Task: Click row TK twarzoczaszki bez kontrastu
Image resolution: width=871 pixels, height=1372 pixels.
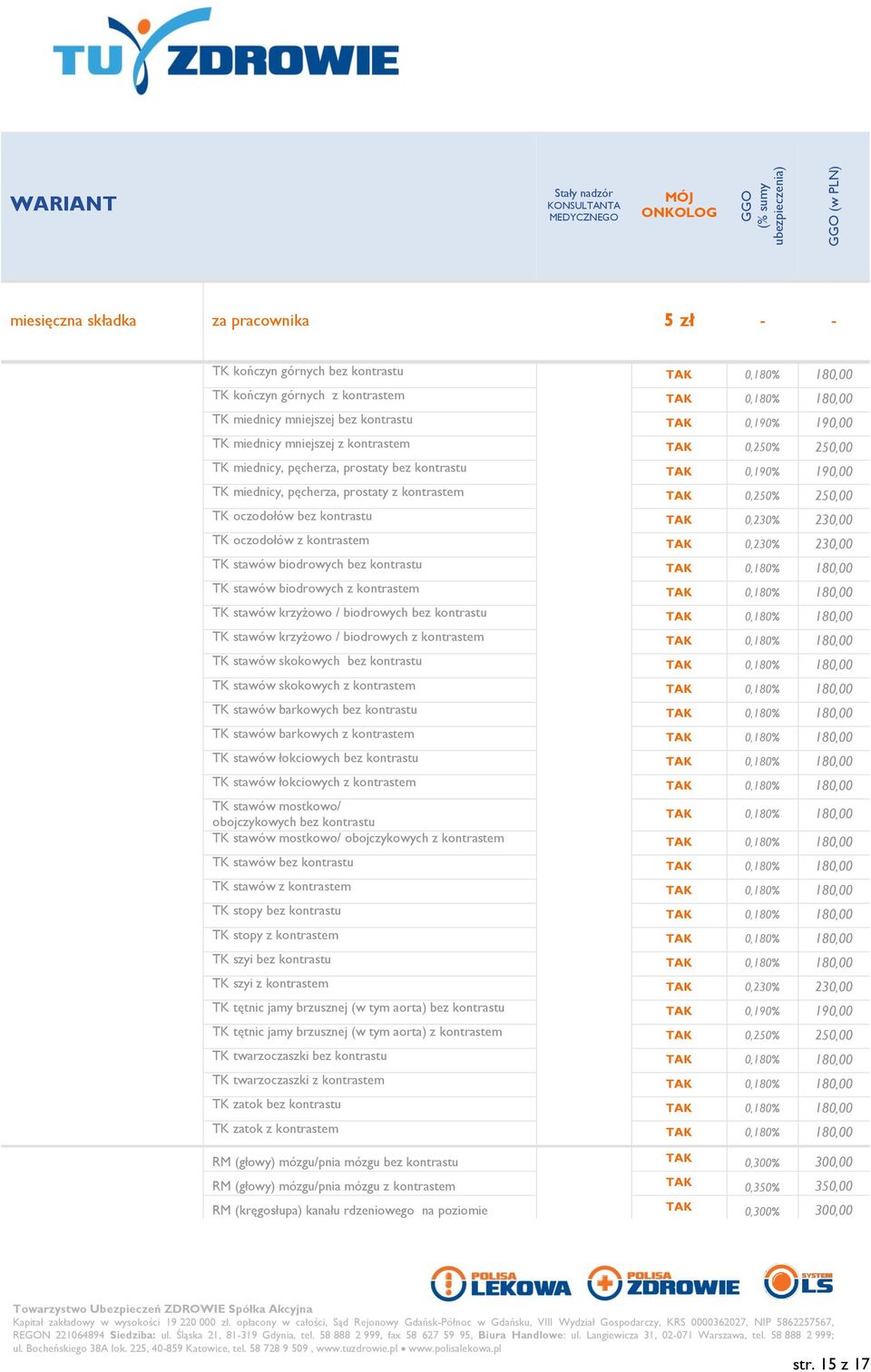Action: tap(299, 1056)
